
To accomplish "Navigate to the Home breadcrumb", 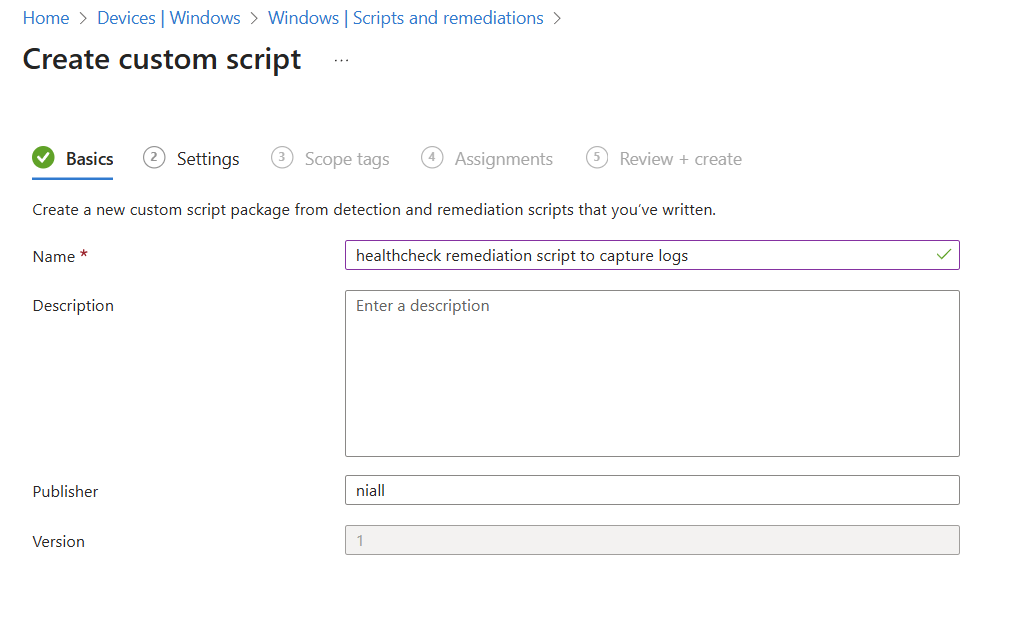I will point(46,18).
